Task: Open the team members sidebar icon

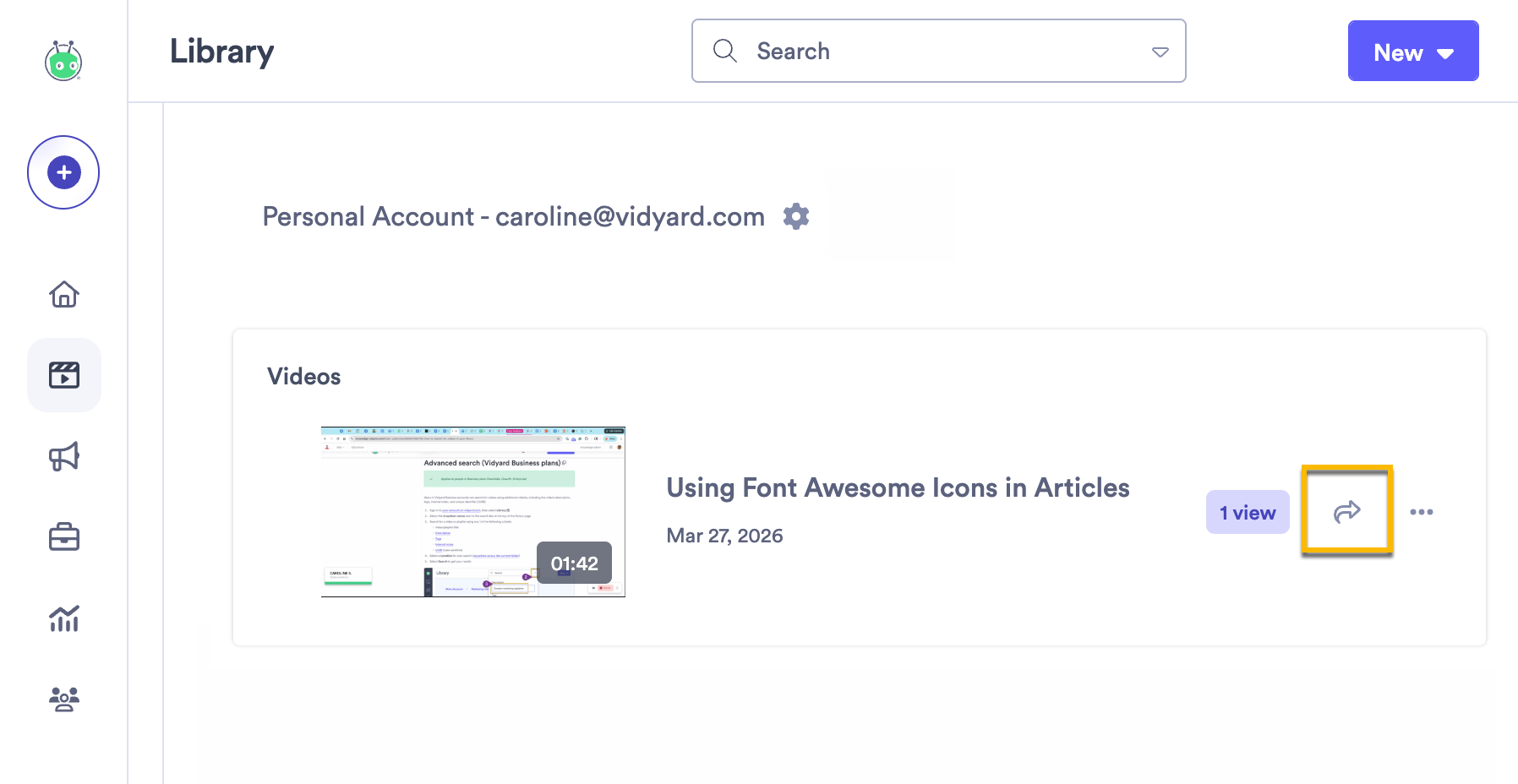Action: pos(64,700)
